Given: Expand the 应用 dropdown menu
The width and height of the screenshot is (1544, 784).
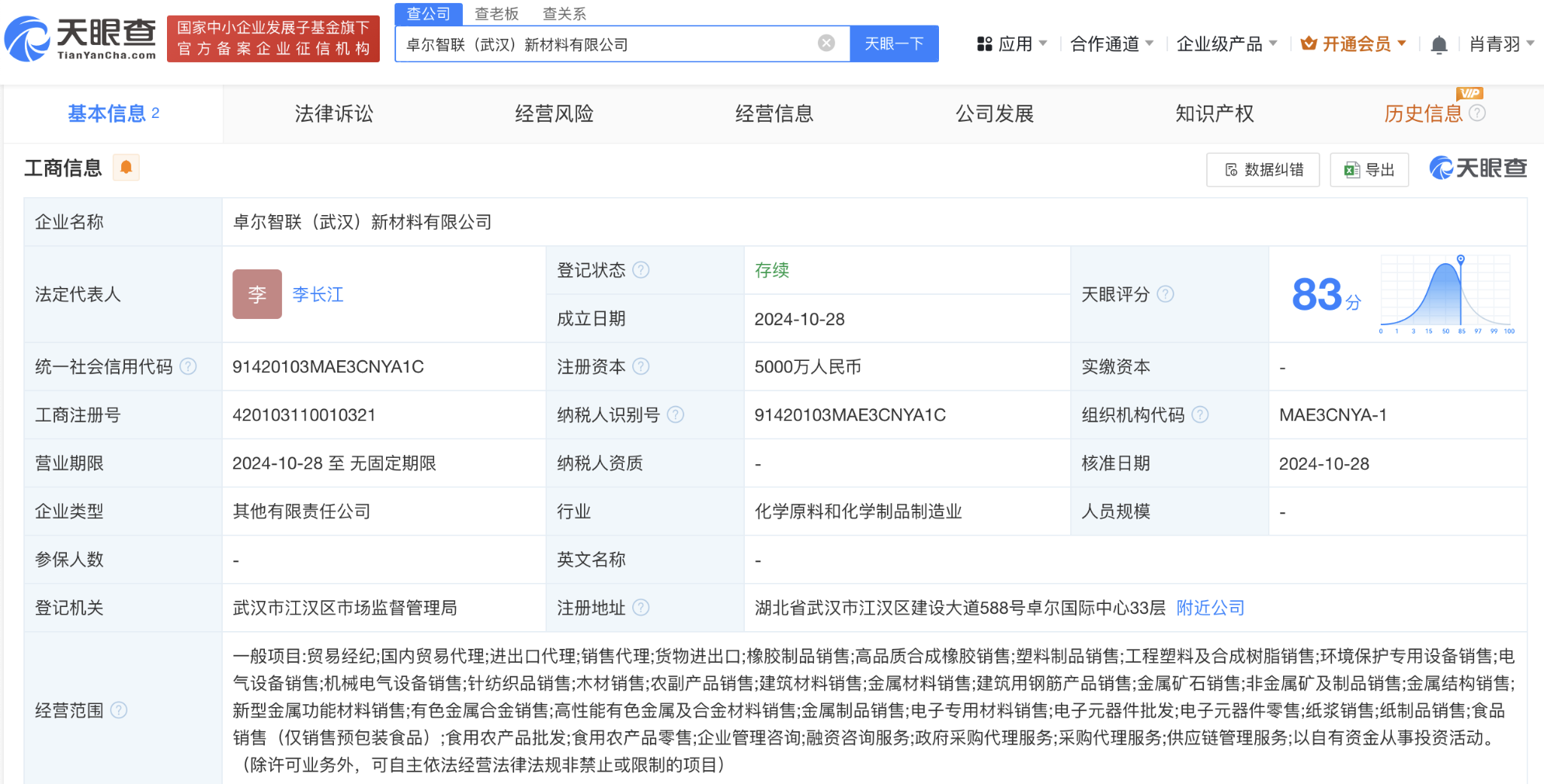Looking at the screenshot, I should coord(1013,44).
